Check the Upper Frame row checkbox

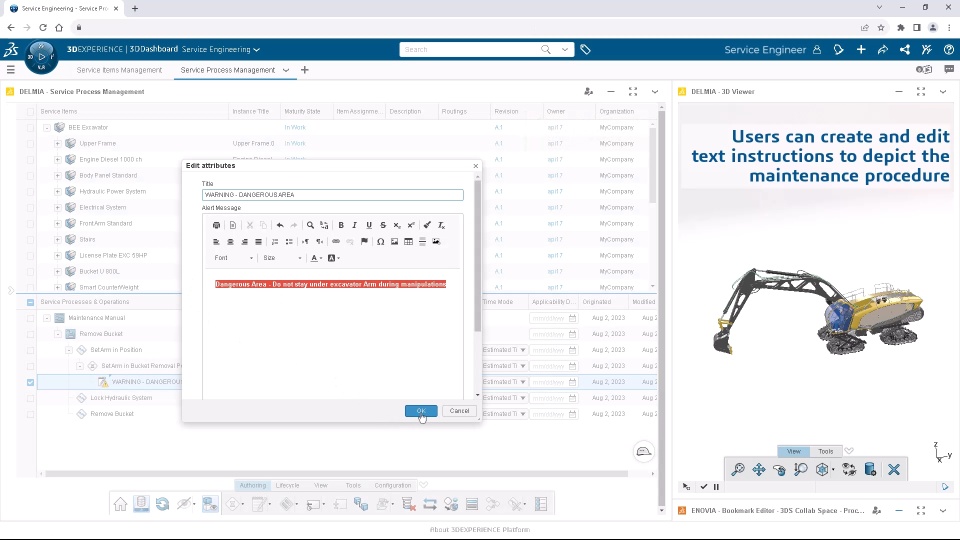coord(31,143)
